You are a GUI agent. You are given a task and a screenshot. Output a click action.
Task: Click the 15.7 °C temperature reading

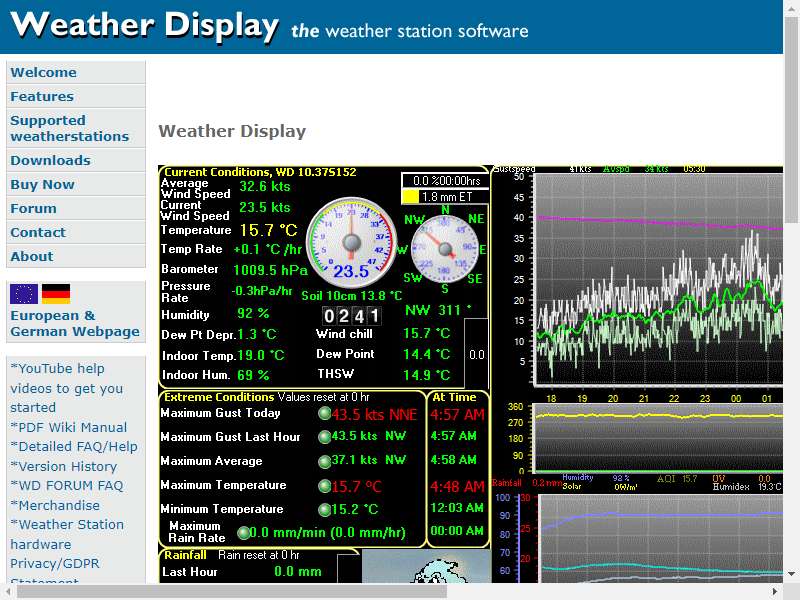268,230
